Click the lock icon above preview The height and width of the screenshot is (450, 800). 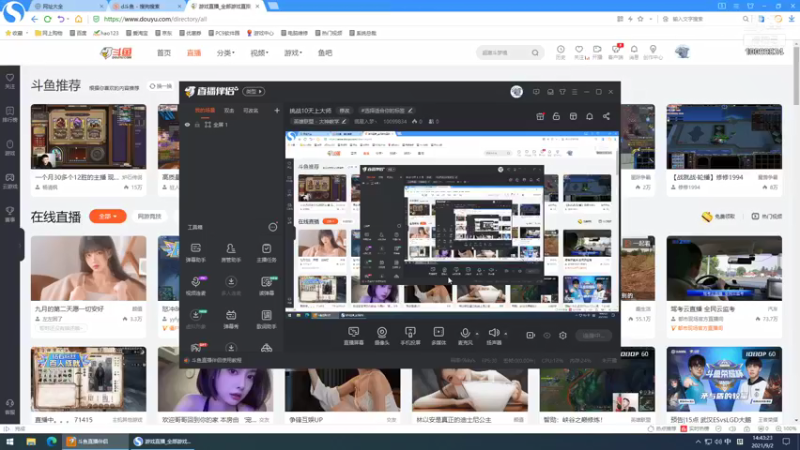point(556,116)
